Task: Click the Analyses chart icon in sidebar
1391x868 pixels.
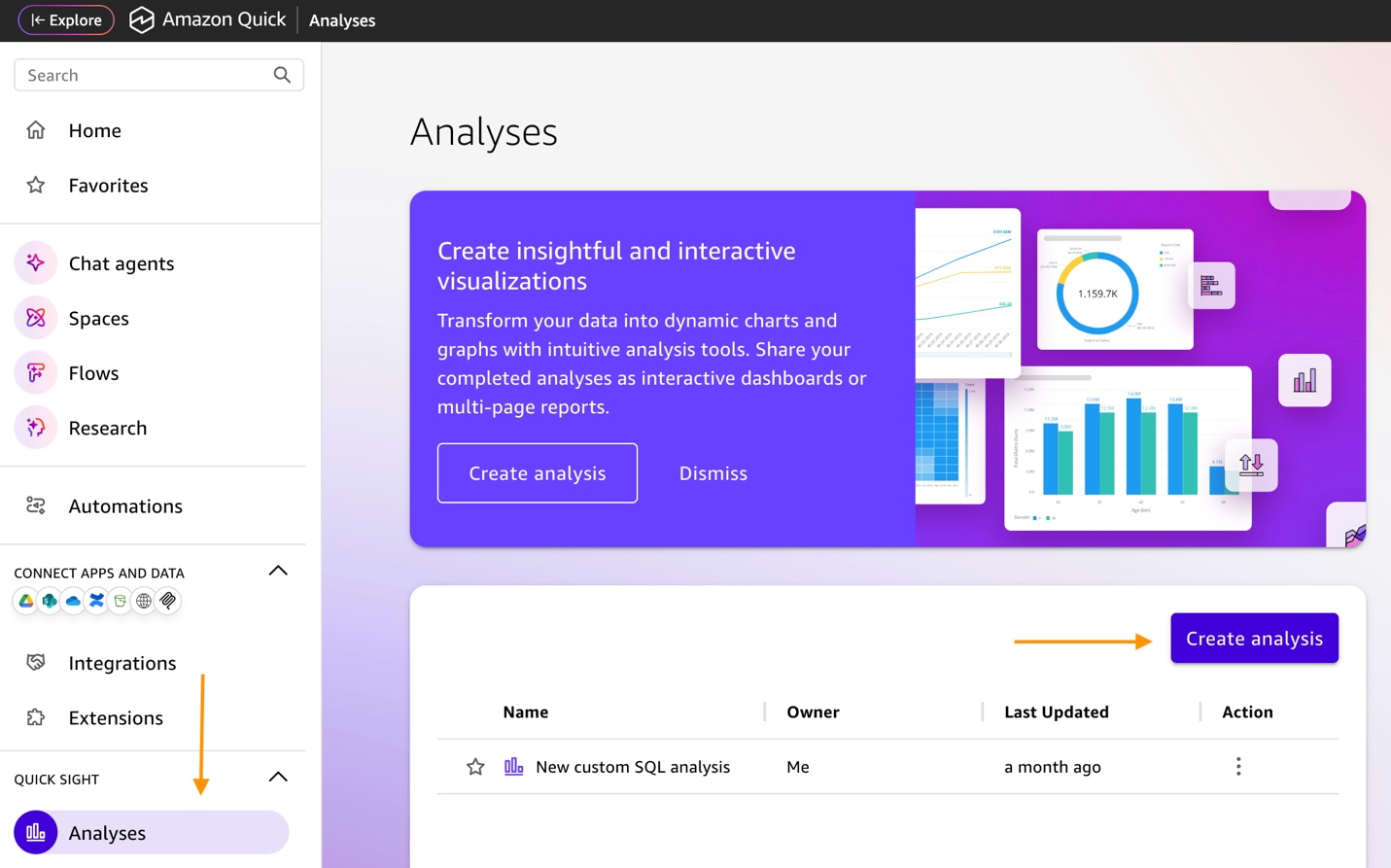Action: (x=36, y=833)
